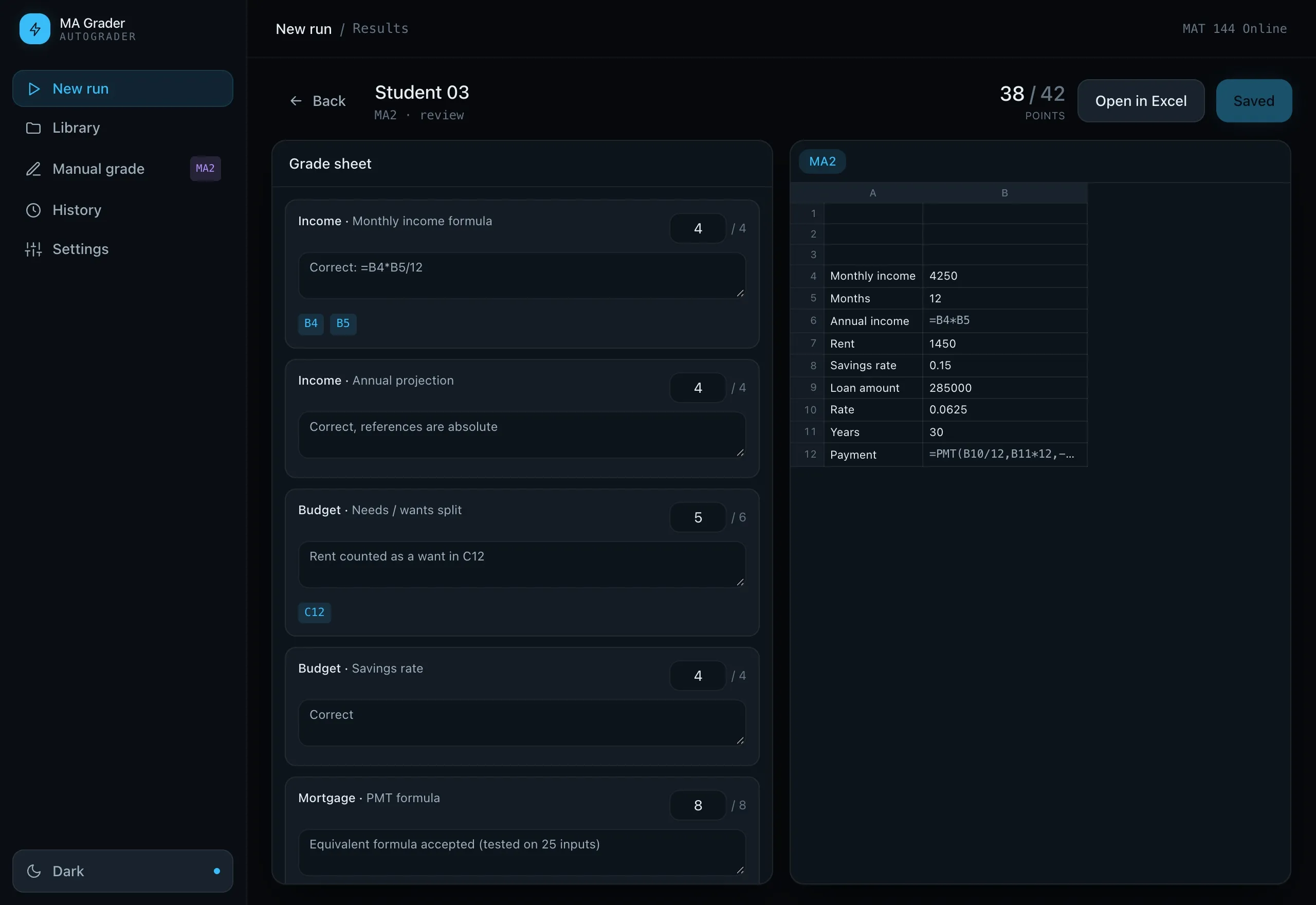Select column A header in spreadsheet preview
This screenshot has height=905, width=1316.
click(873, 193)
